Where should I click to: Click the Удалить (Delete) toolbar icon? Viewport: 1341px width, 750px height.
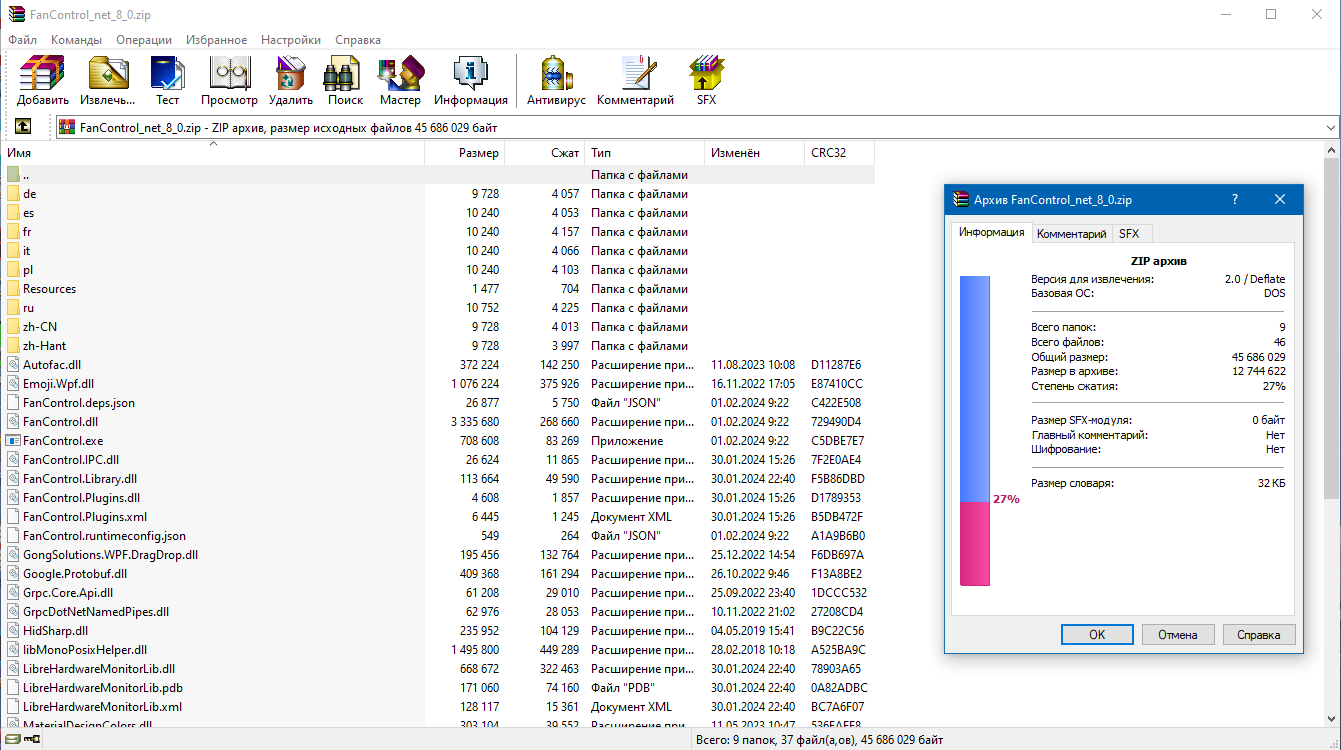291,81
